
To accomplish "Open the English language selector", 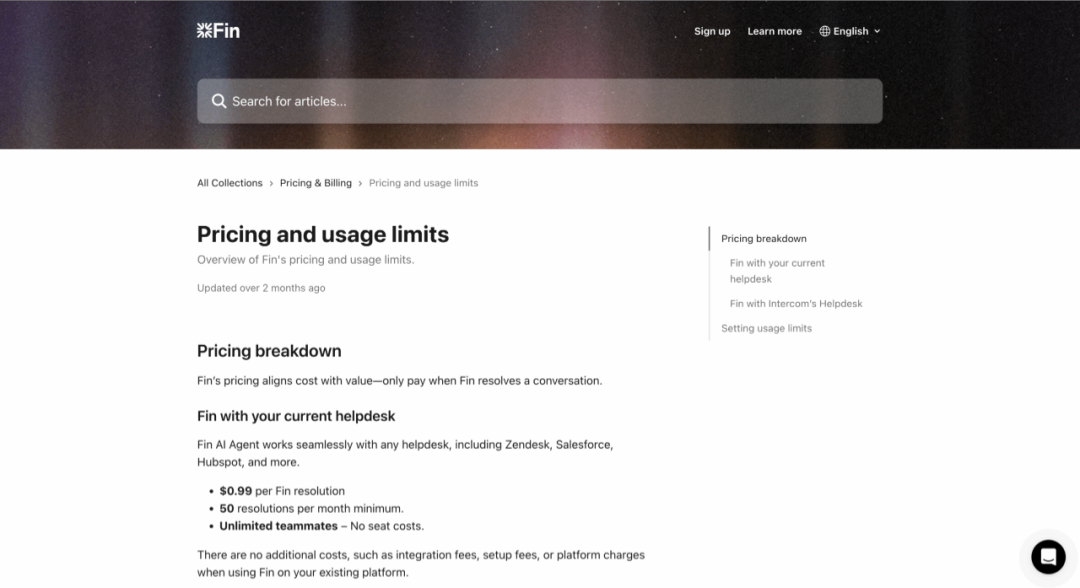I will [851, 31].
